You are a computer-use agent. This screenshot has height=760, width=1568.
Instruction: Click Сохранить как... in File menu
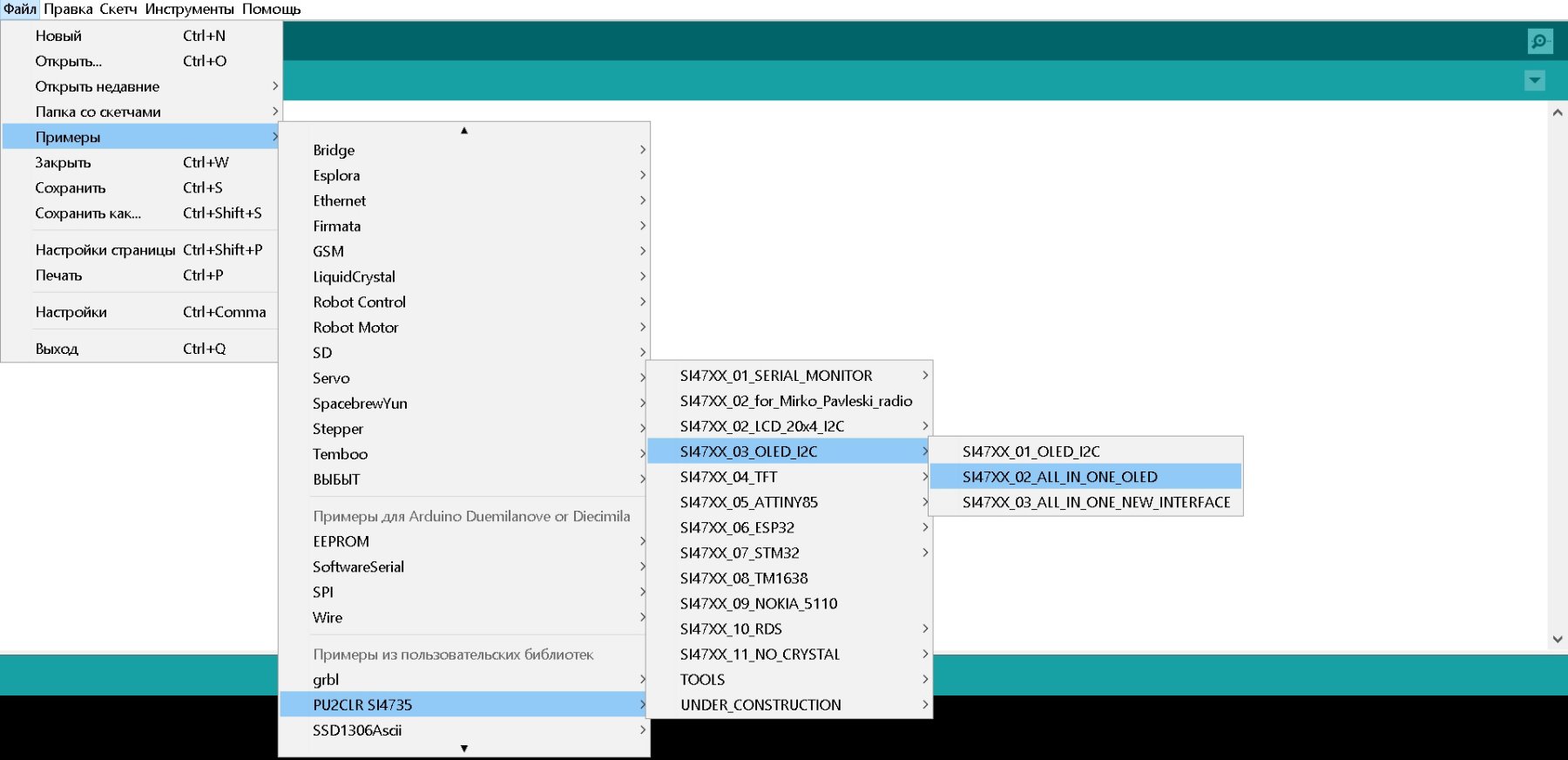[88, 213]
